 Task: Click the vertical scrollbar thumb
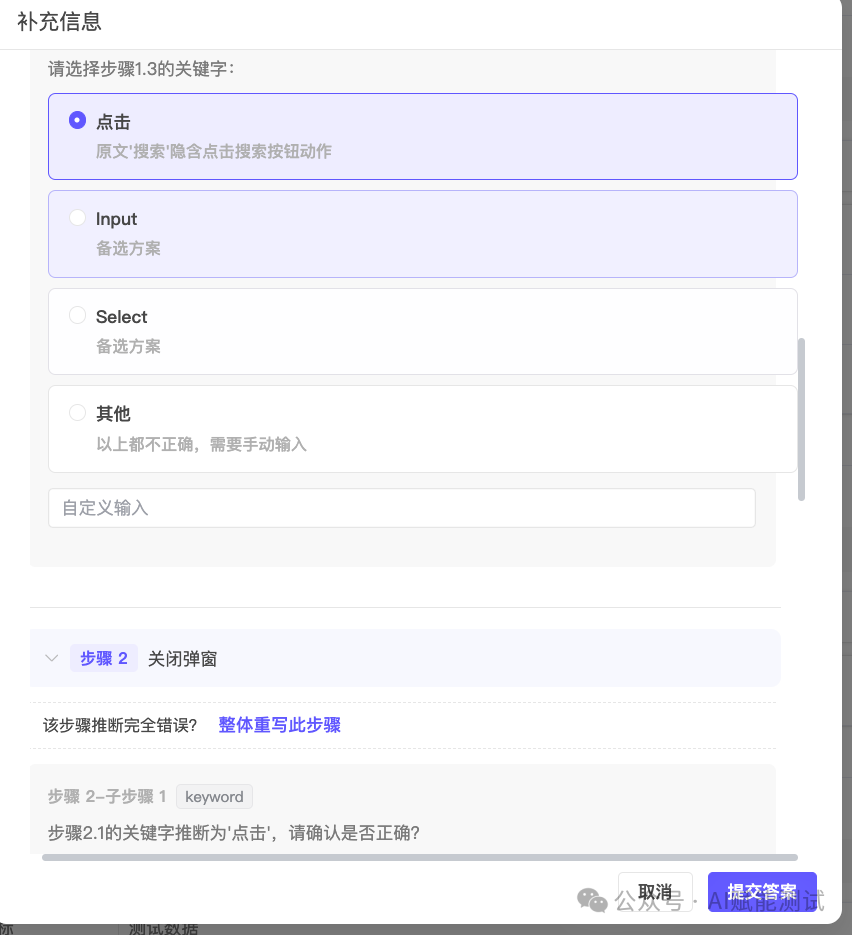(x=801, y=420)
